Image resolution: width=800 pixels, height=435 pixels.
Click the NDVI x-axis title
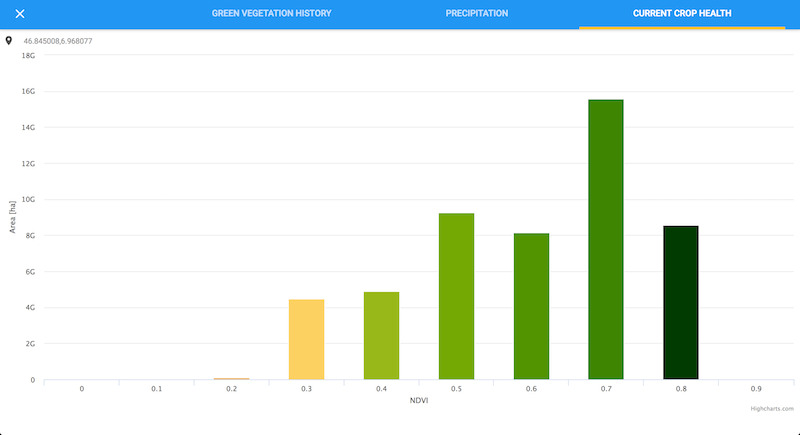point(419,401)
